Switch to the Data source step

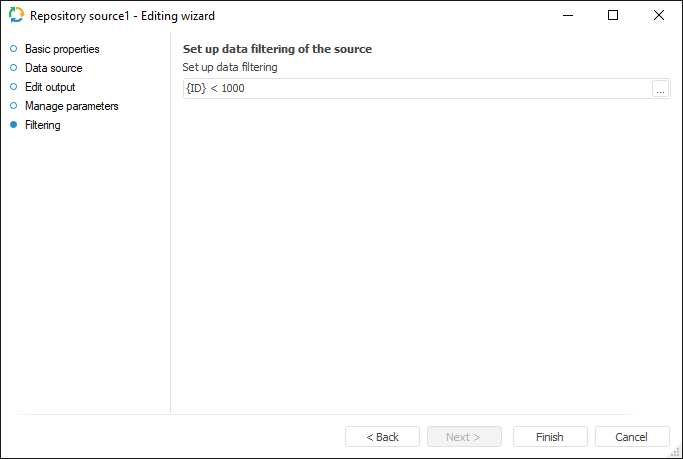(54, 68)
